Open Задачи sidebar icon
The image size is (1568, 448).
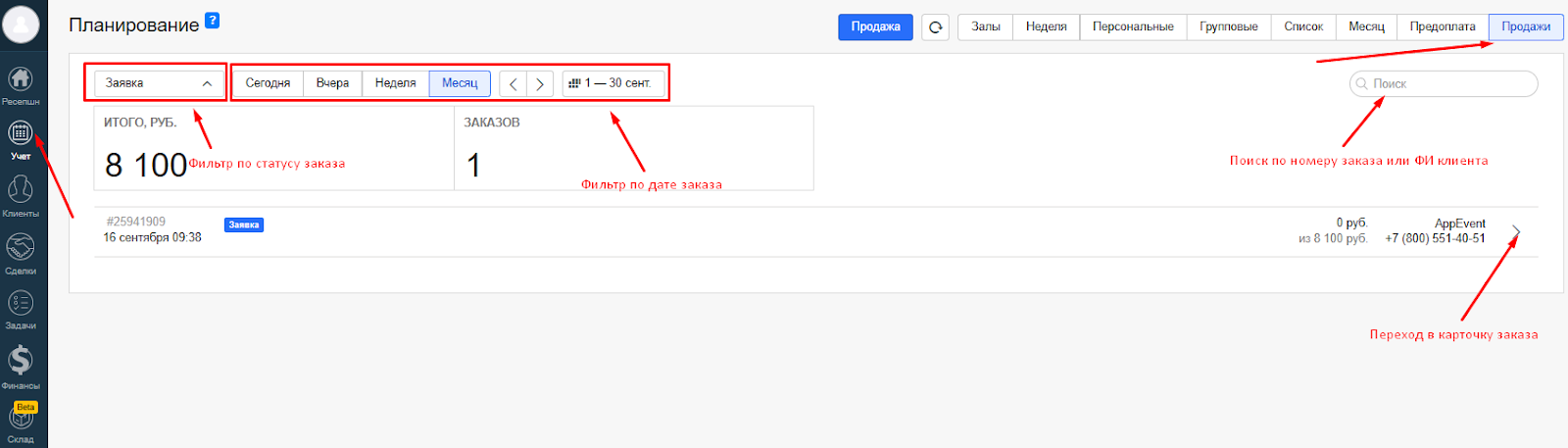[21, 304]
